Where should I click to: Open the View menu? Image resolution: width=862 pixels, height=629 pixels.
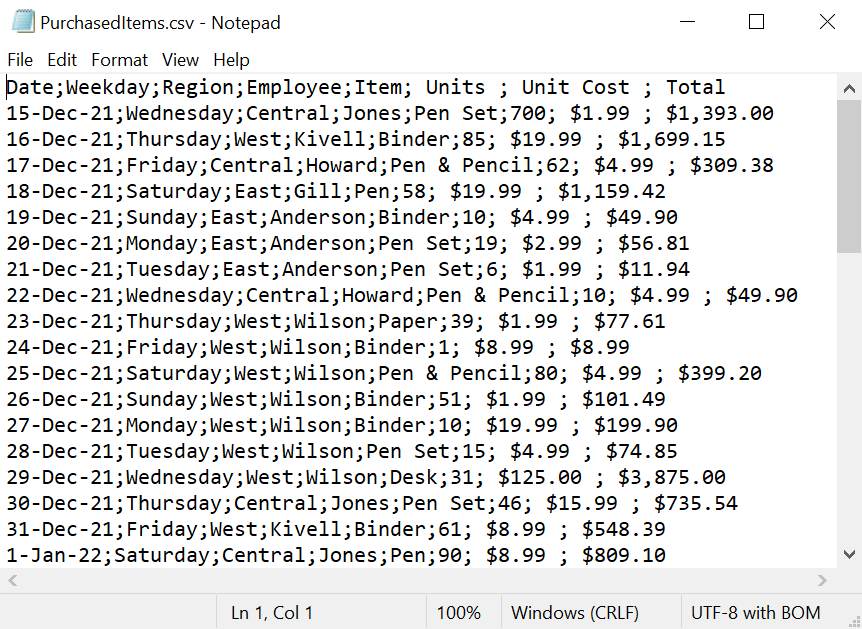point(180,60)
